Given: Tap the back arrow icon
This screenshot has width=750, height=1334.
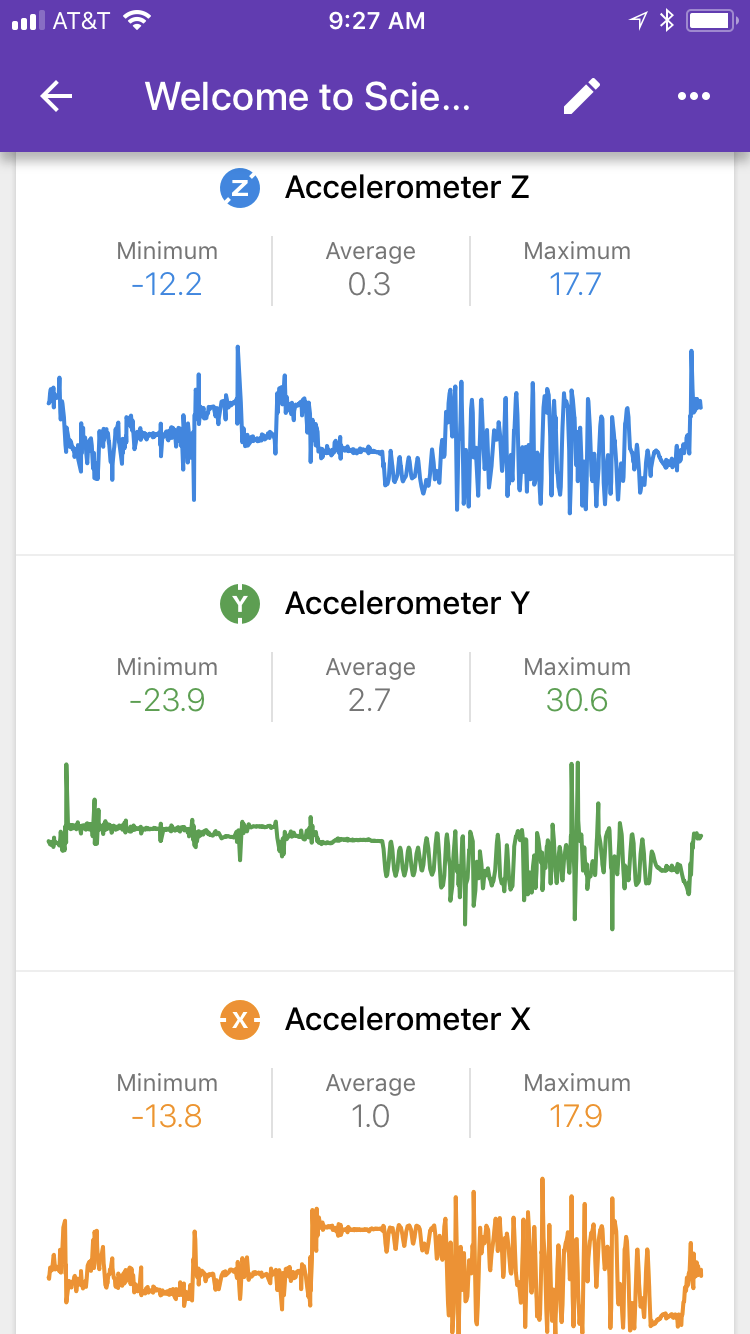Looking at the screenshot, I should coord(57,97).
